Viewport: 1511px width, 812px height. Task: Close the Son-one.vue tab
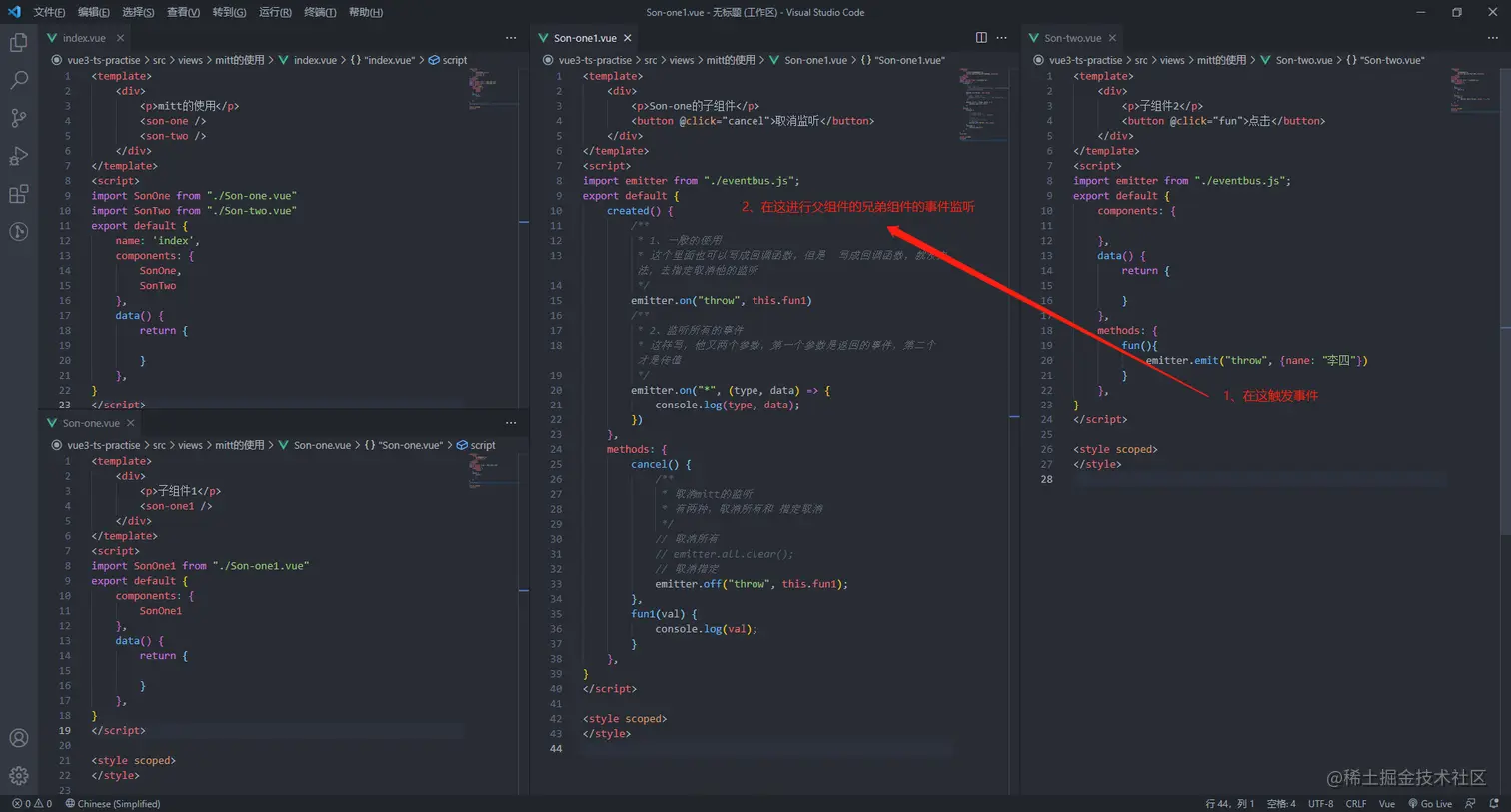130,423
